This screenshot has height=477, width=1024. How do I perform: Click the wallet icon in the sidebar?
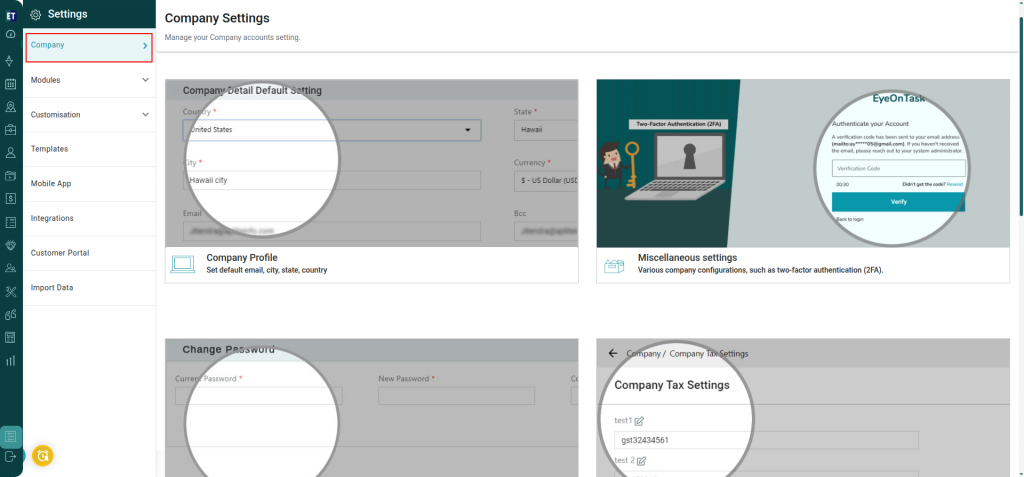[x=10, y=175]
